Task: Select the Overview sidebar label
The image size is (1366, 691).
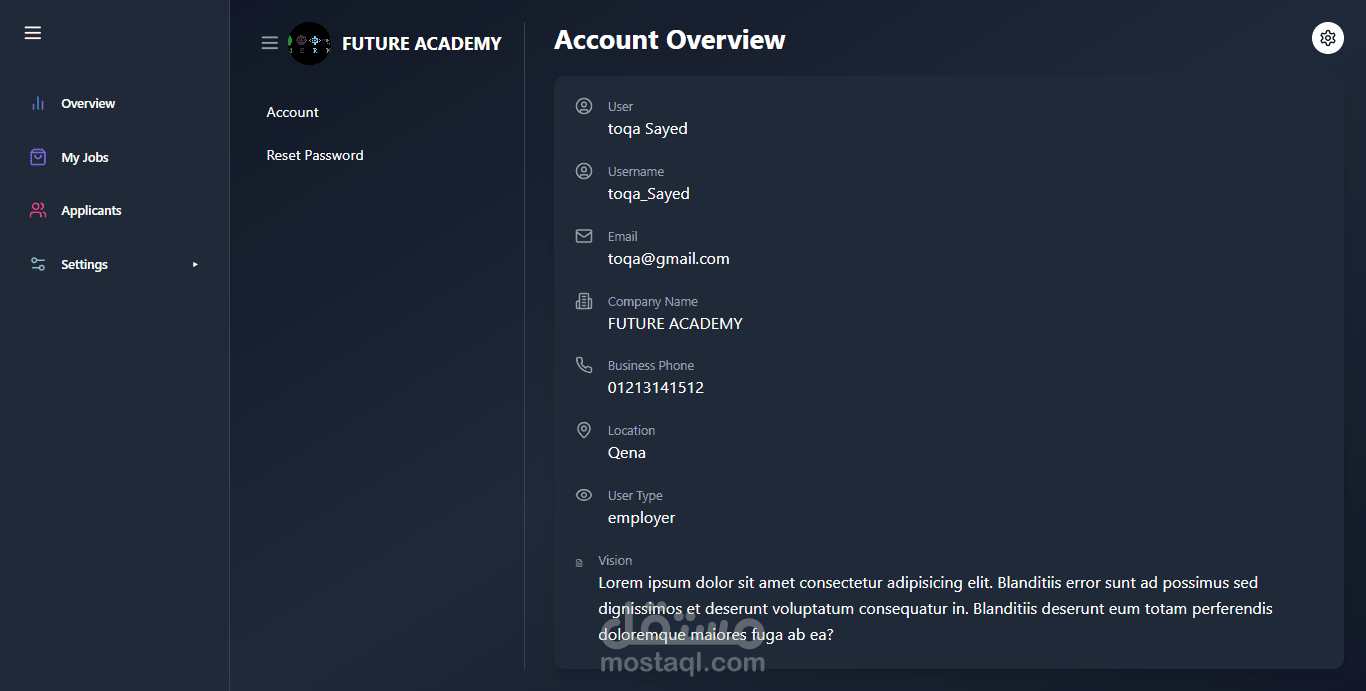Action: click(88, 103)
